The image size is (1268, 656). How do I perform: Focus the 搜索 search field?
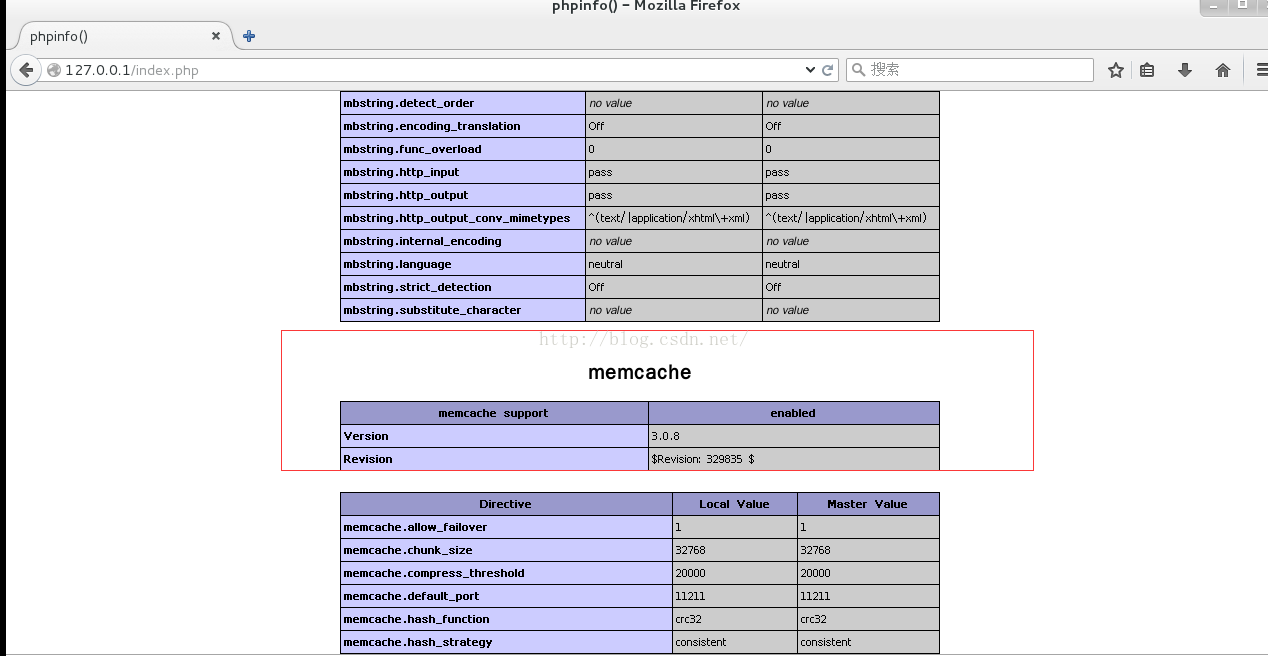(970, 70)
